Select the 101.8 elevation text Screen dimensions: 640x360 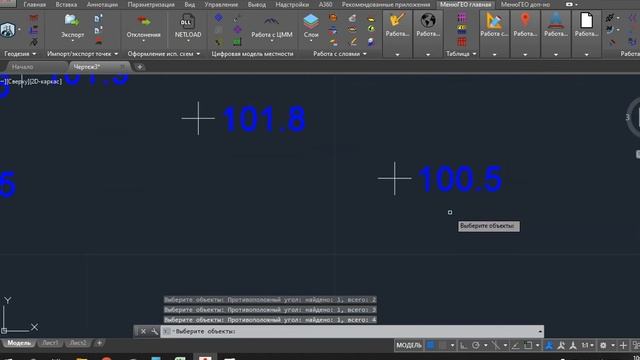[264, 119]
